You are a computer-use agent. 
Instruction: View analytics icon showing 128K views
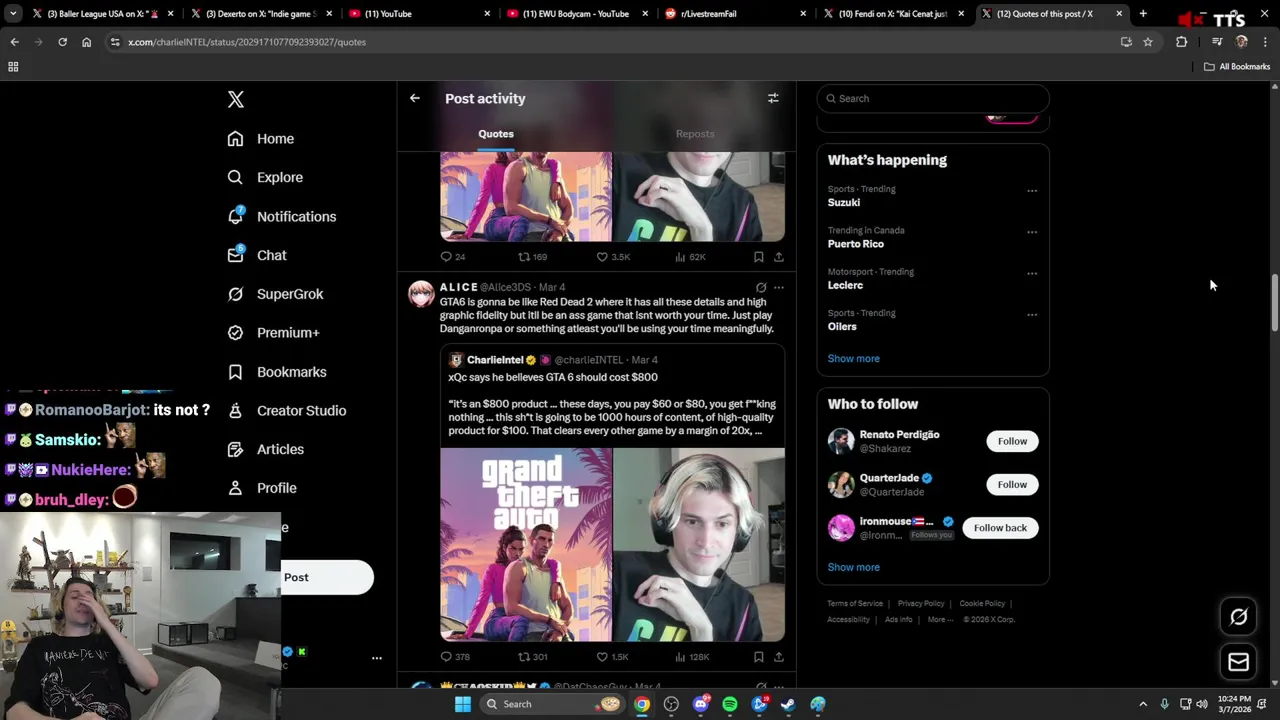pos(681,657)
